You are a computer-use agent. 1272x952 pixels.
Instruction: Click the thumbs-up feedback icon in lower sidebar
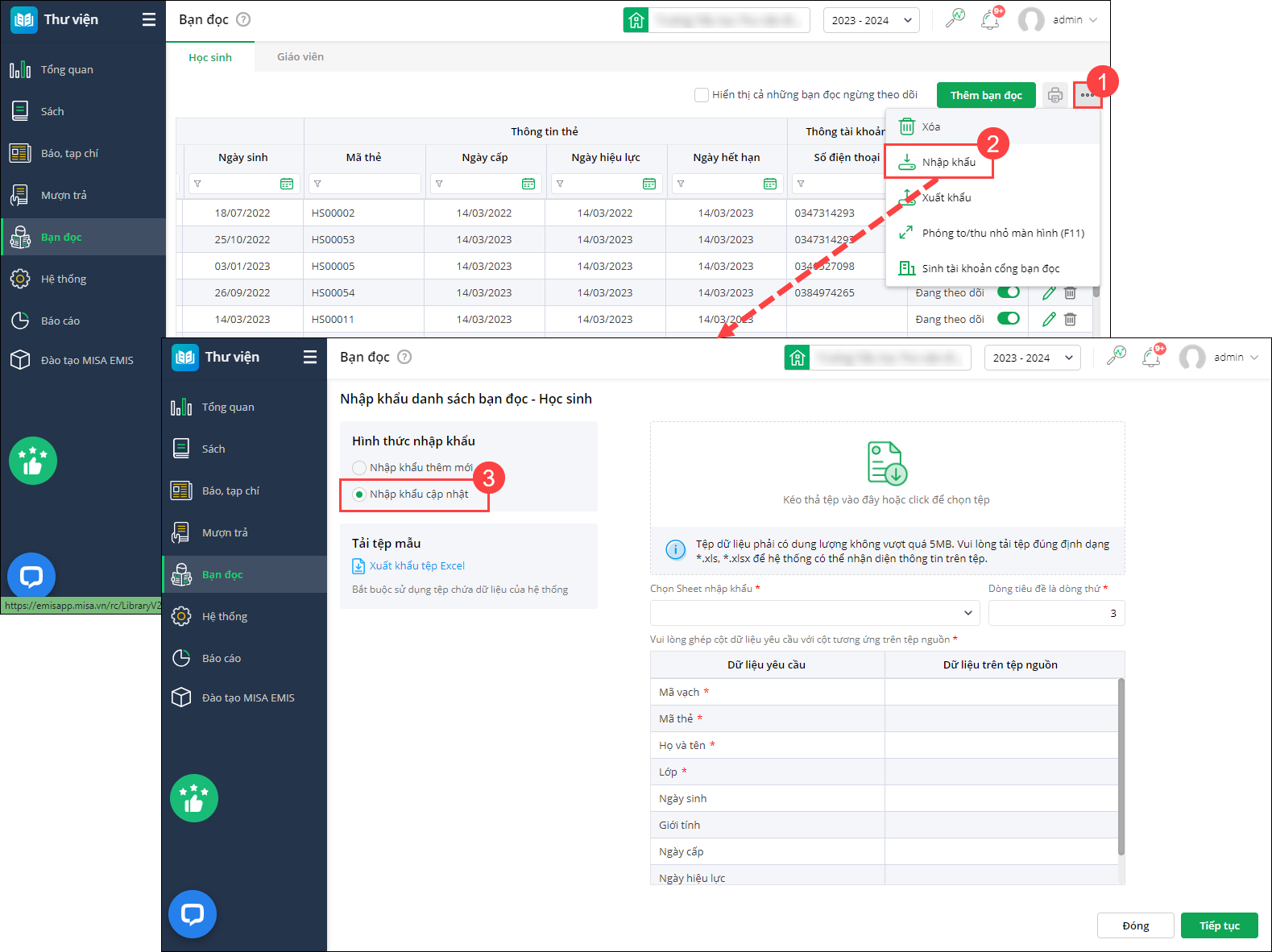(x=194, y=798)
